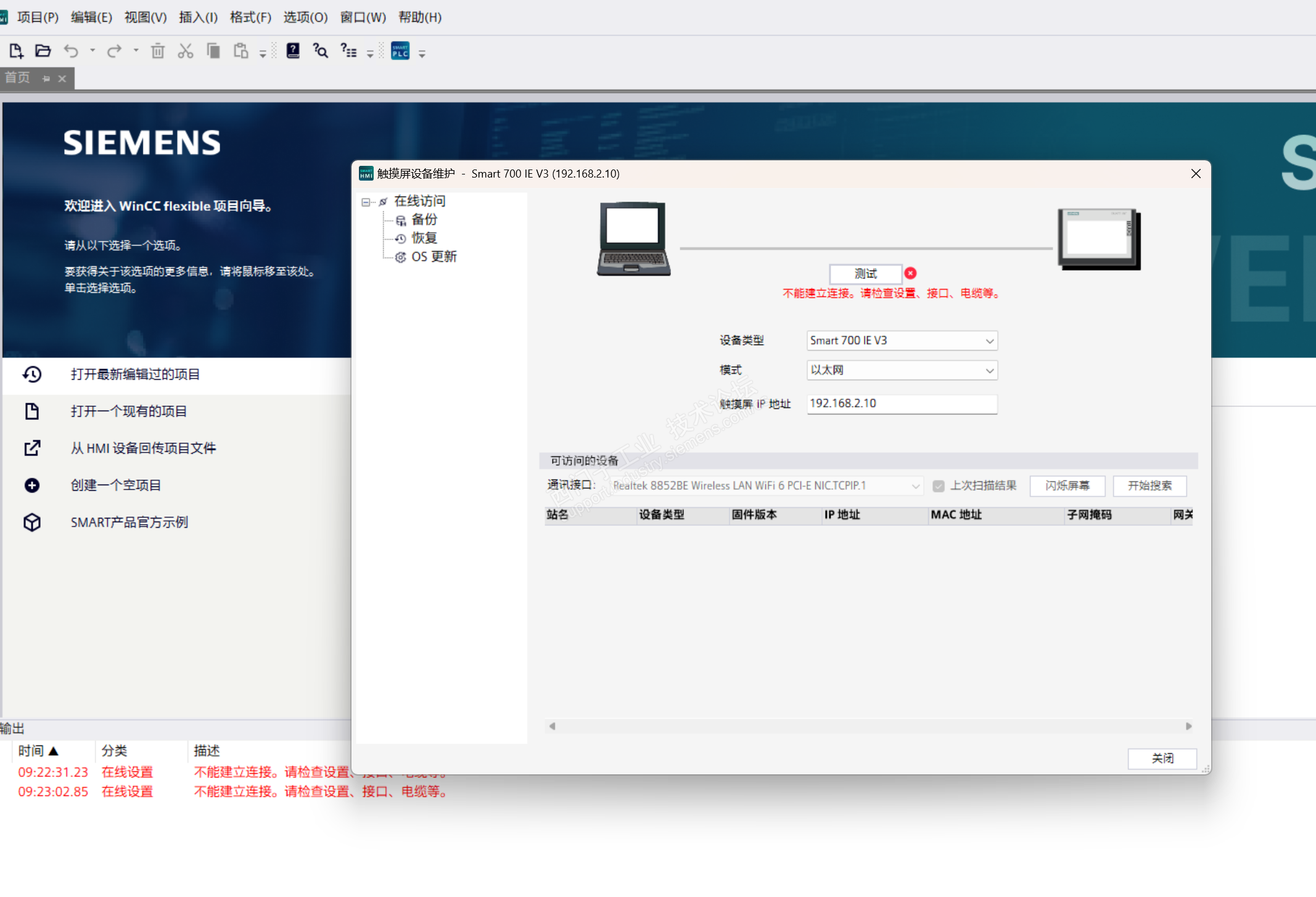
Task: Click the horizontal scrollbar right arrow
Action: click(1188, 726)
